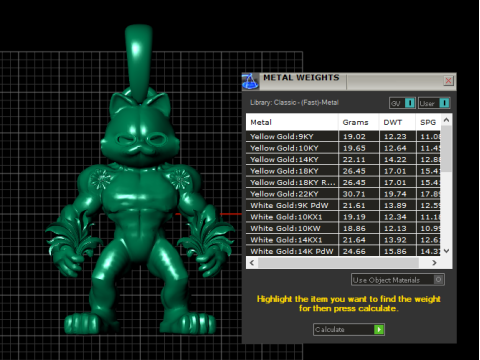Image resolution: width=480 pixels, height=360 pixels.
Task: Select the Yellow Gold:18KY R... row
Action: pos(343,182)
